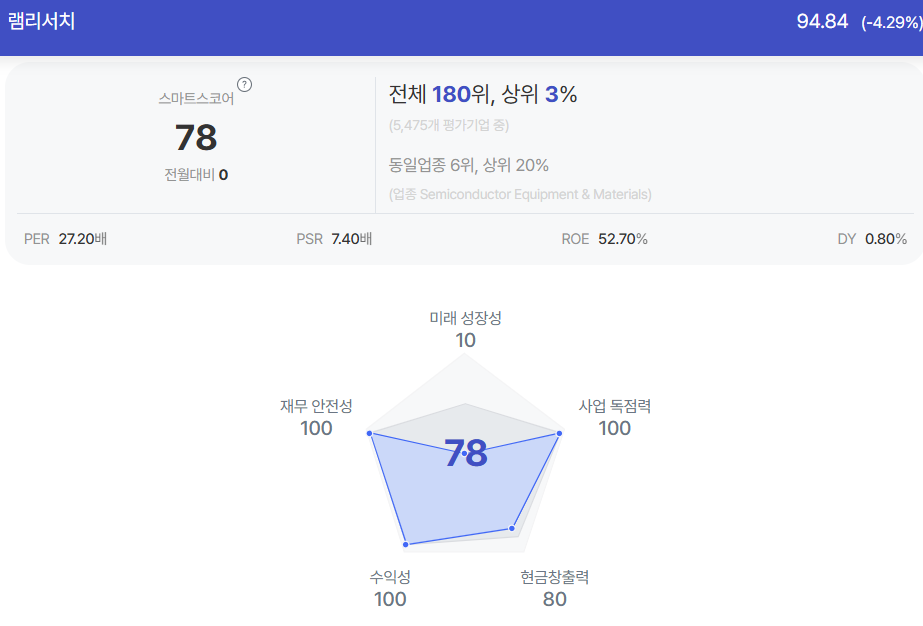Click the 78 score in radar center
923x626 pixels.
click(x=466, y=453)
